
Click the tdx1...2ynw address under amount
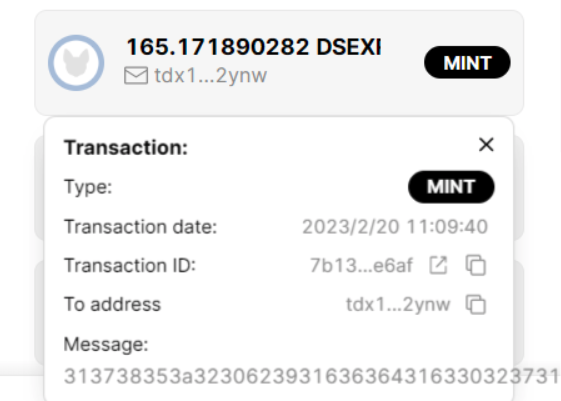(210, 75)
